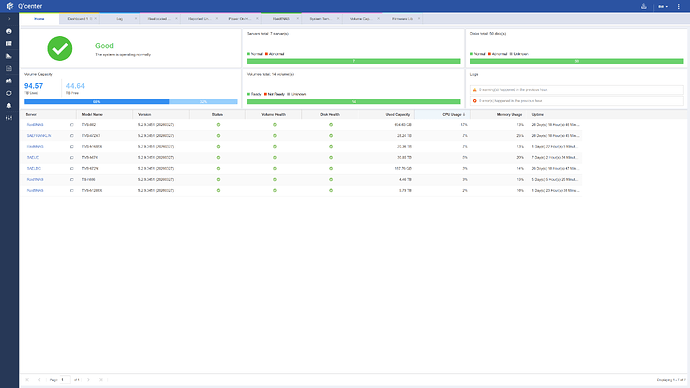Close the Volume Cap... tab

point(378,18)
